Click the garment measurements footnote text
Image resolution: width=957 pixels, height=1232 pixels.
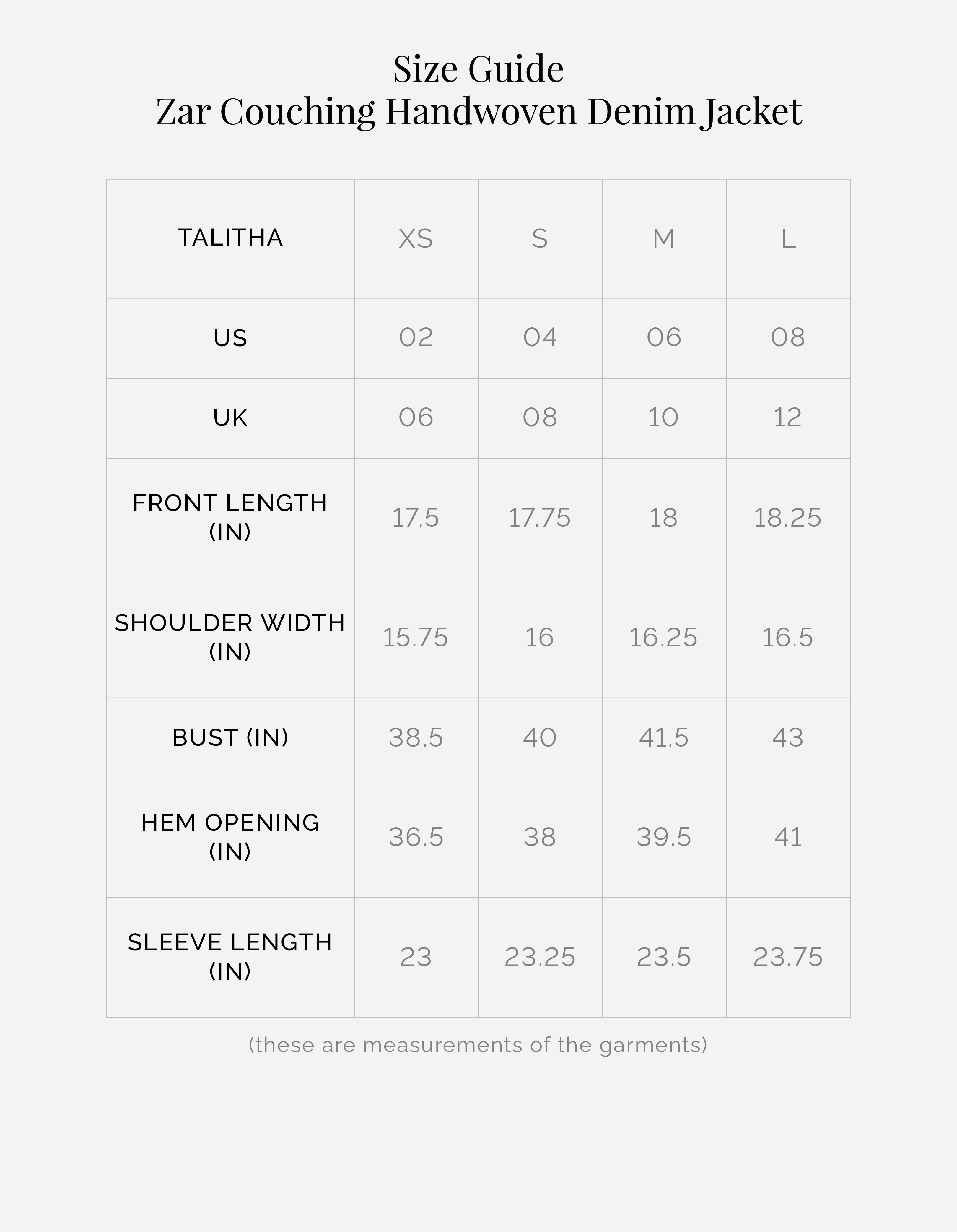[x=478, y=1045]
